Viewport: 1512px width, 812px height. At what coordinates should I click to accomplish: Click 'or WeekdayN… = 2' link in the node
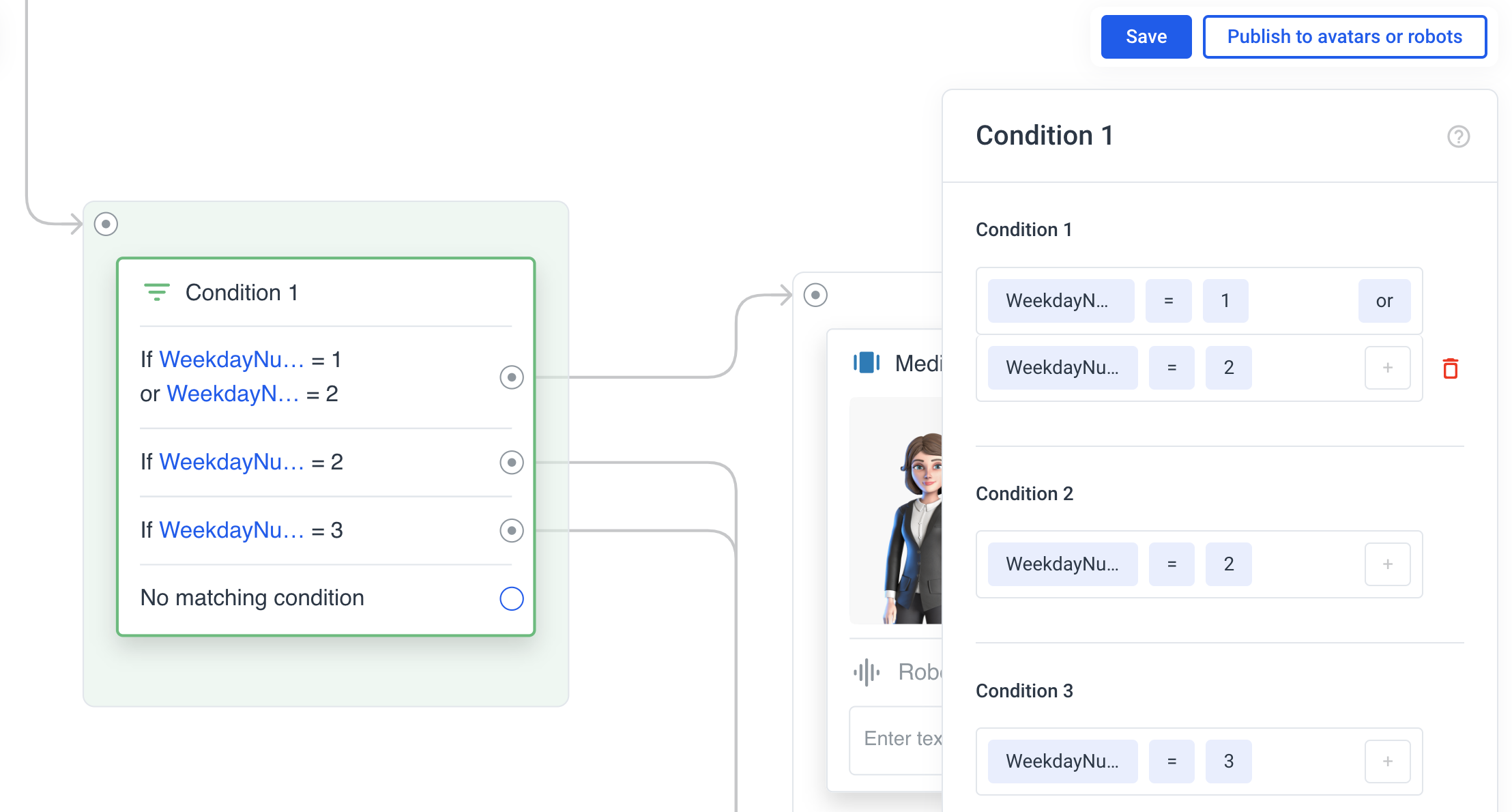[x=239, y=394]
